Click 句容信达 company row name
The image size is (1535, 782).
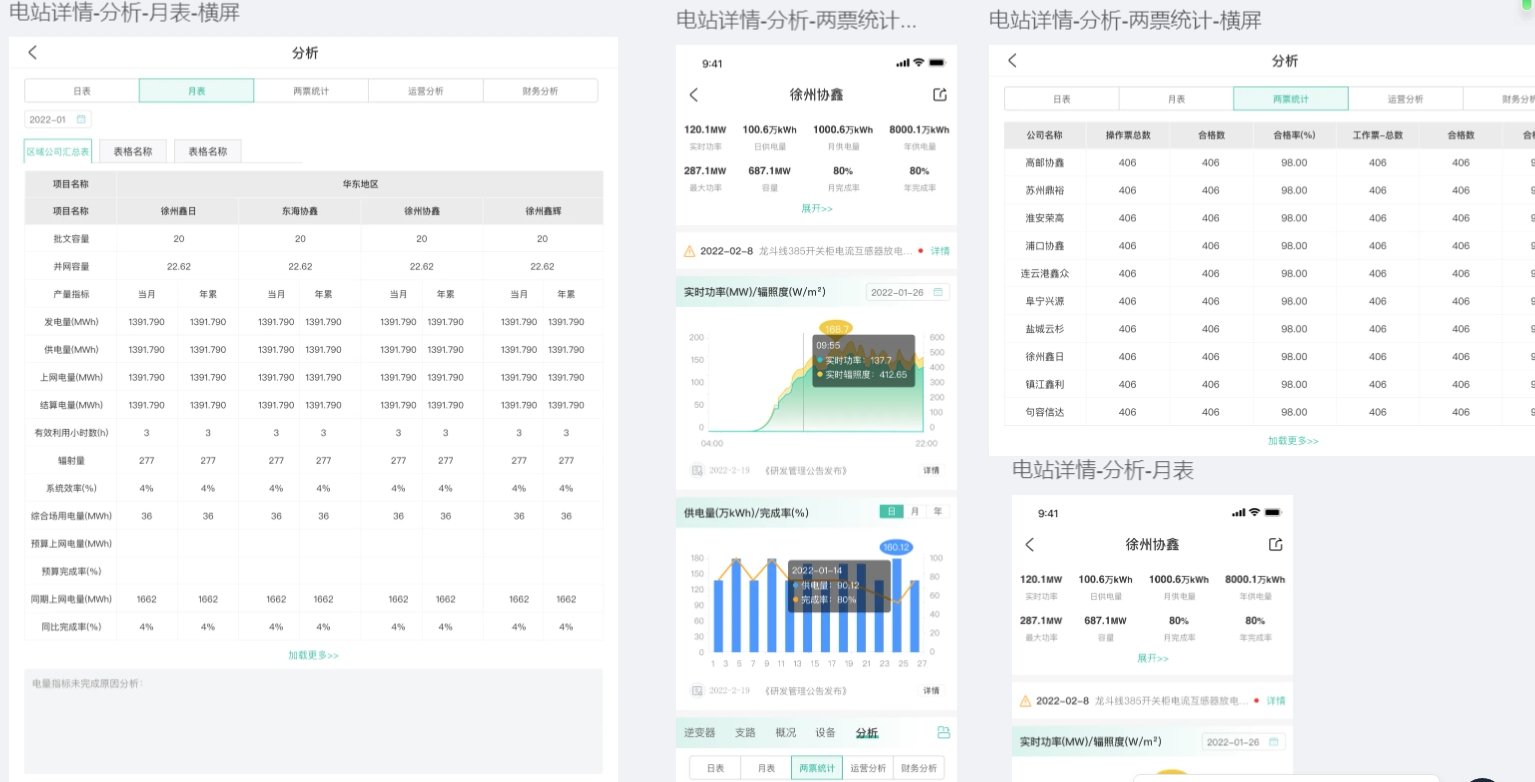(1044, 412)
